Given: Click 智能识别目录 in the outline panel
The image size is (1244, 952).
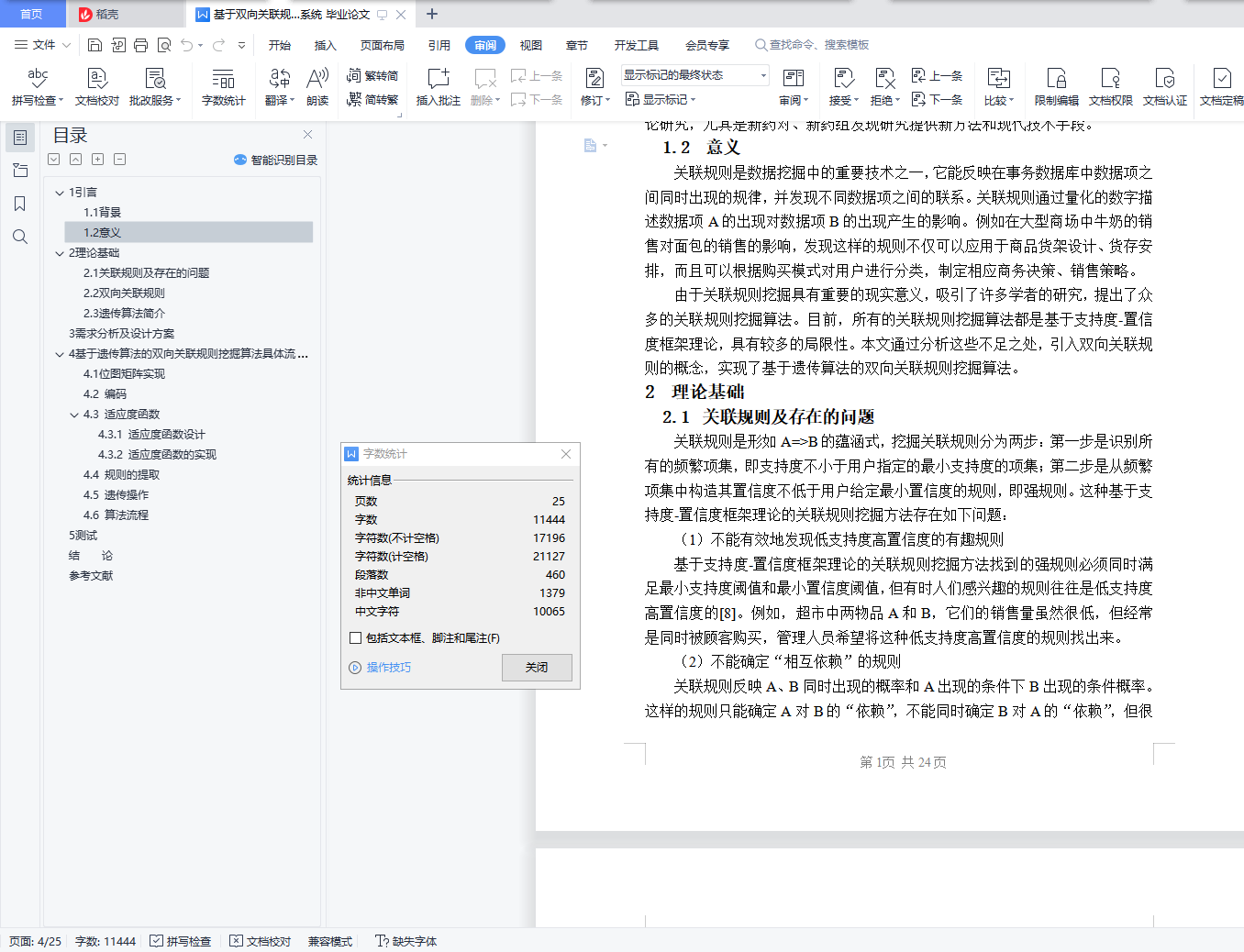Looking at the screenshot, I should 276,160.
